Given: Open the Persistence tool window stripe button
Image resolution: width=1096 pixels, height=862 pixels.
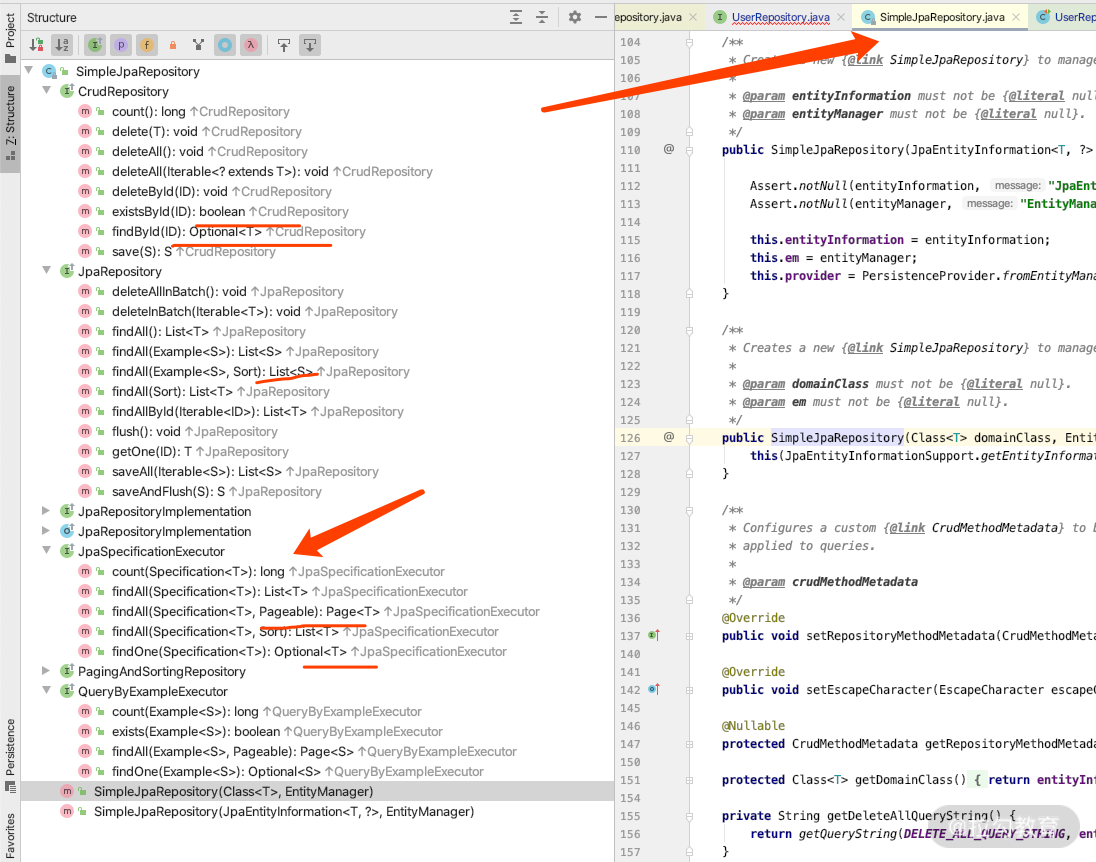Looking at the screenshot, I should tap(10, 755).
